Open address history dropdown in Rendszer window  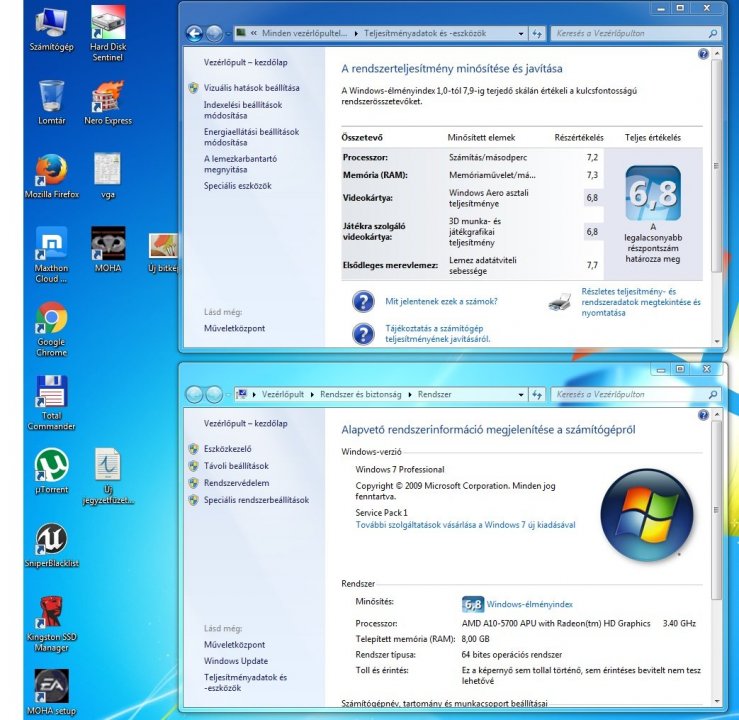click(521, 394)
